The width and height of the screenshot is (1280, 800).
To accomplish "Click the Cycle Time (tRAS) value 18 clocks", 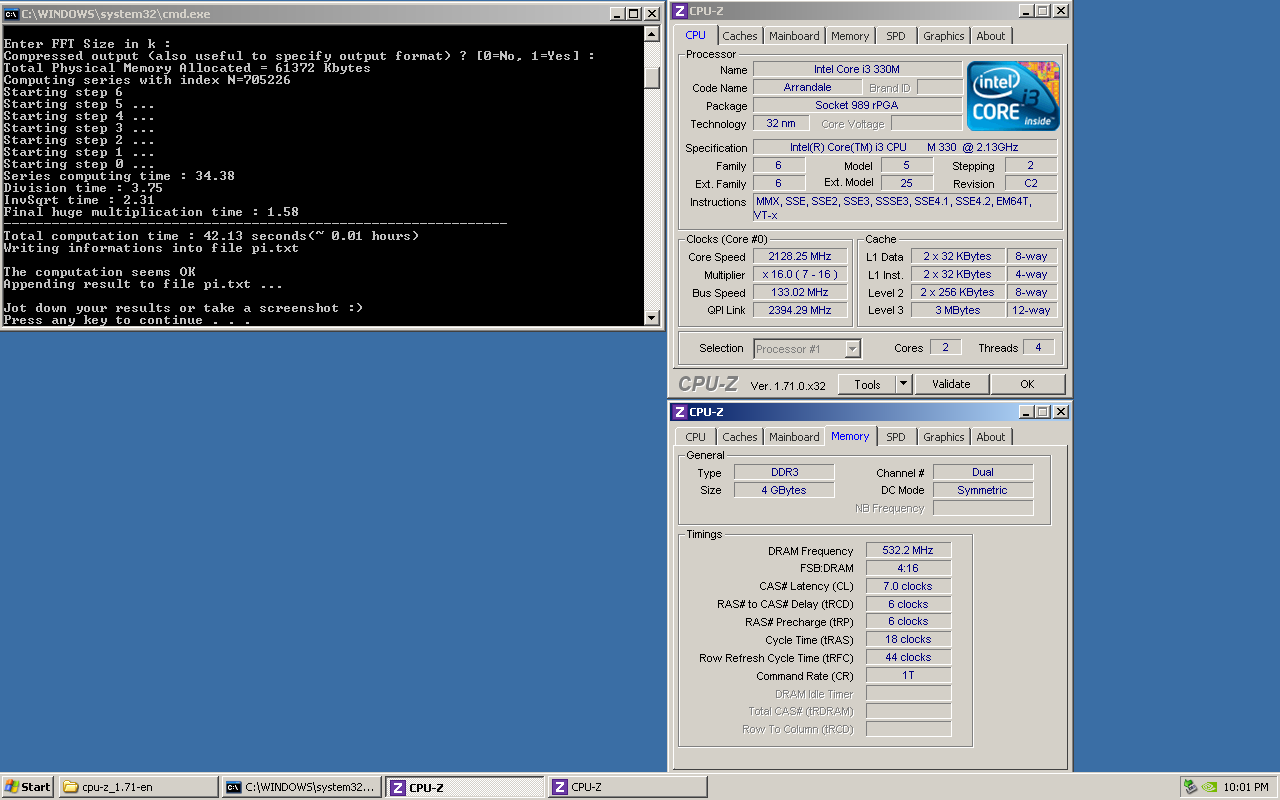I will pos(908,640).
